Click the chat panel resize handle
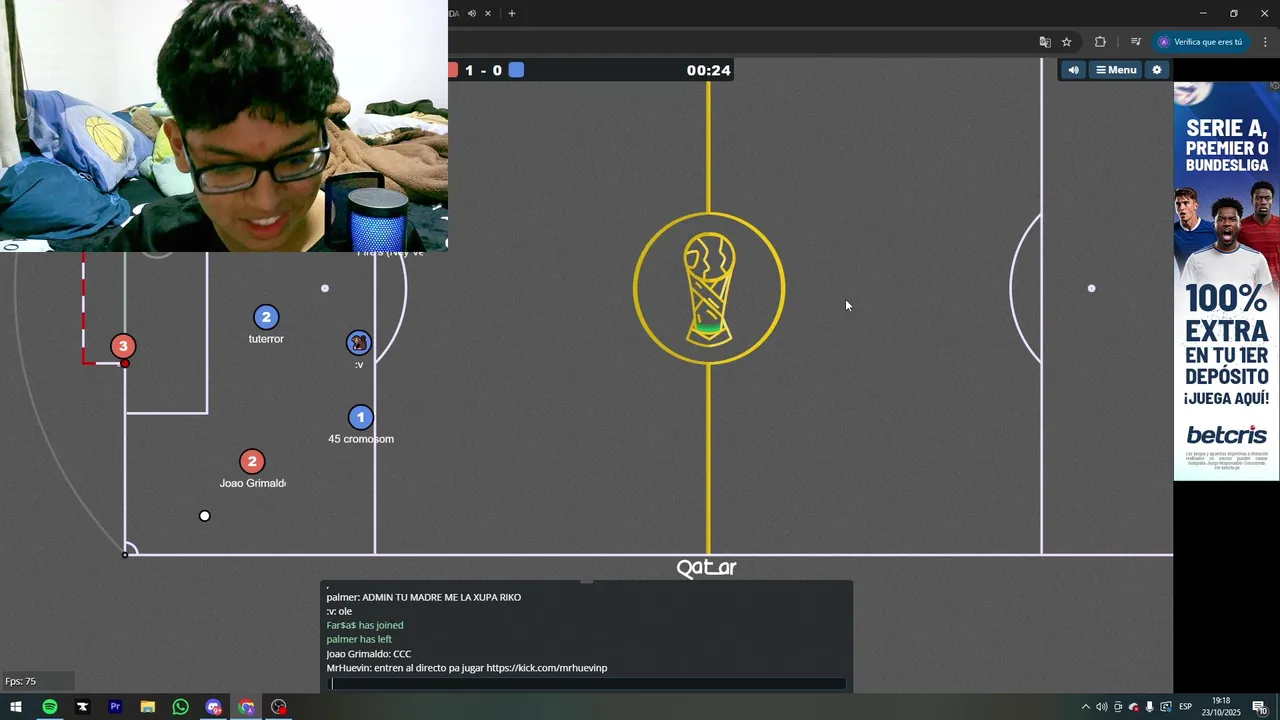Screen dimensions: 1280x720 (587, 580)
